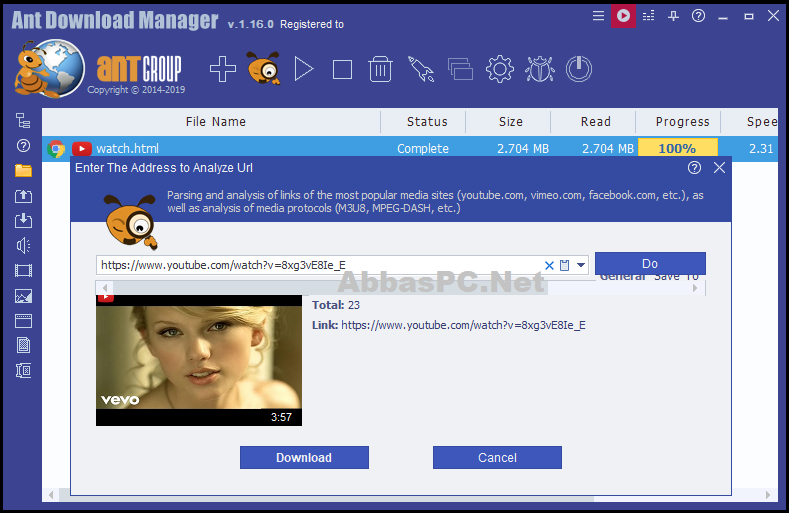
Task: Click the dialog tab scroll right arrow
Action: [695, 288]
